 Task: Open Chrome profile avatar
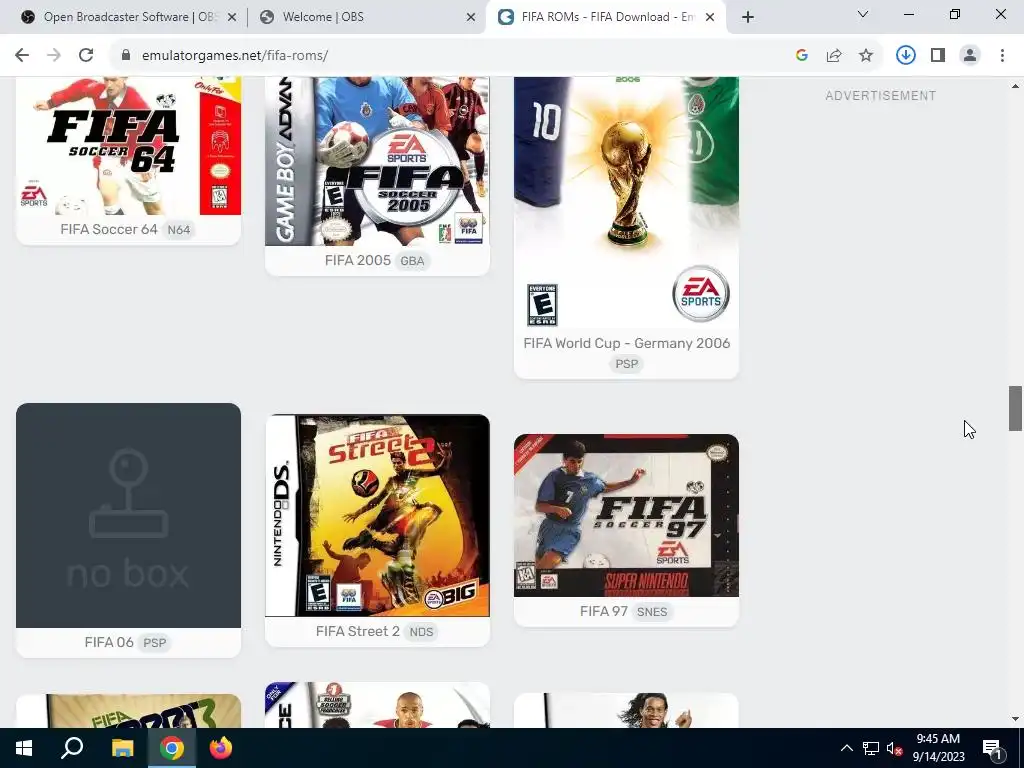click(970, 56)
